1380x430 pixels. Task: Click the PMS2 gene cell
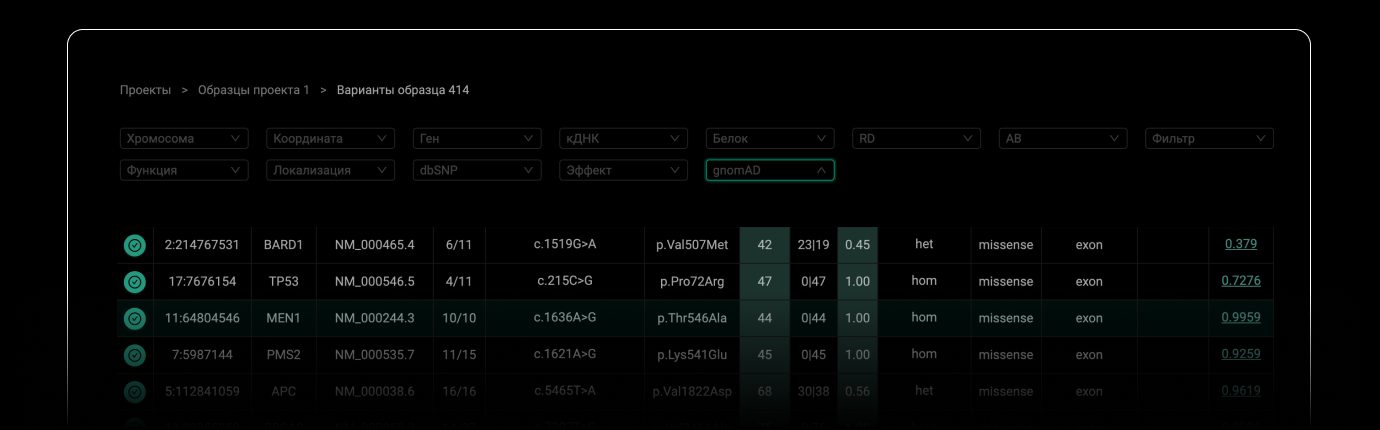point(283,355)
